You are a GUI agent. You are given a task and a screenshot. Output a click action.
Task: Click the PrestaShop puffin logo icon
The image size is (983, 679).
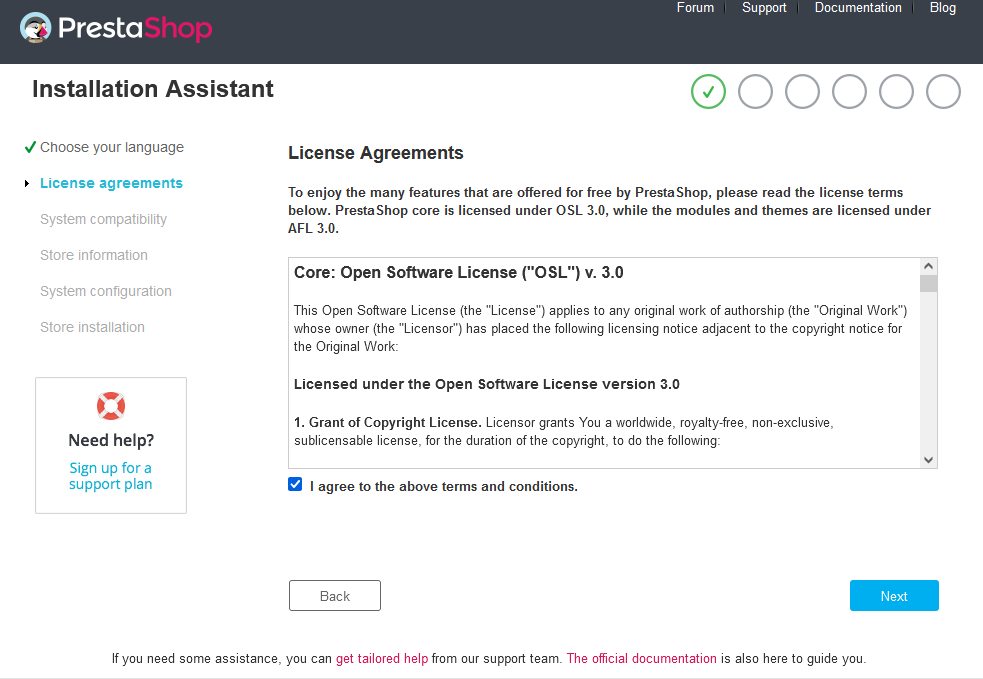(x=35, y=28)
